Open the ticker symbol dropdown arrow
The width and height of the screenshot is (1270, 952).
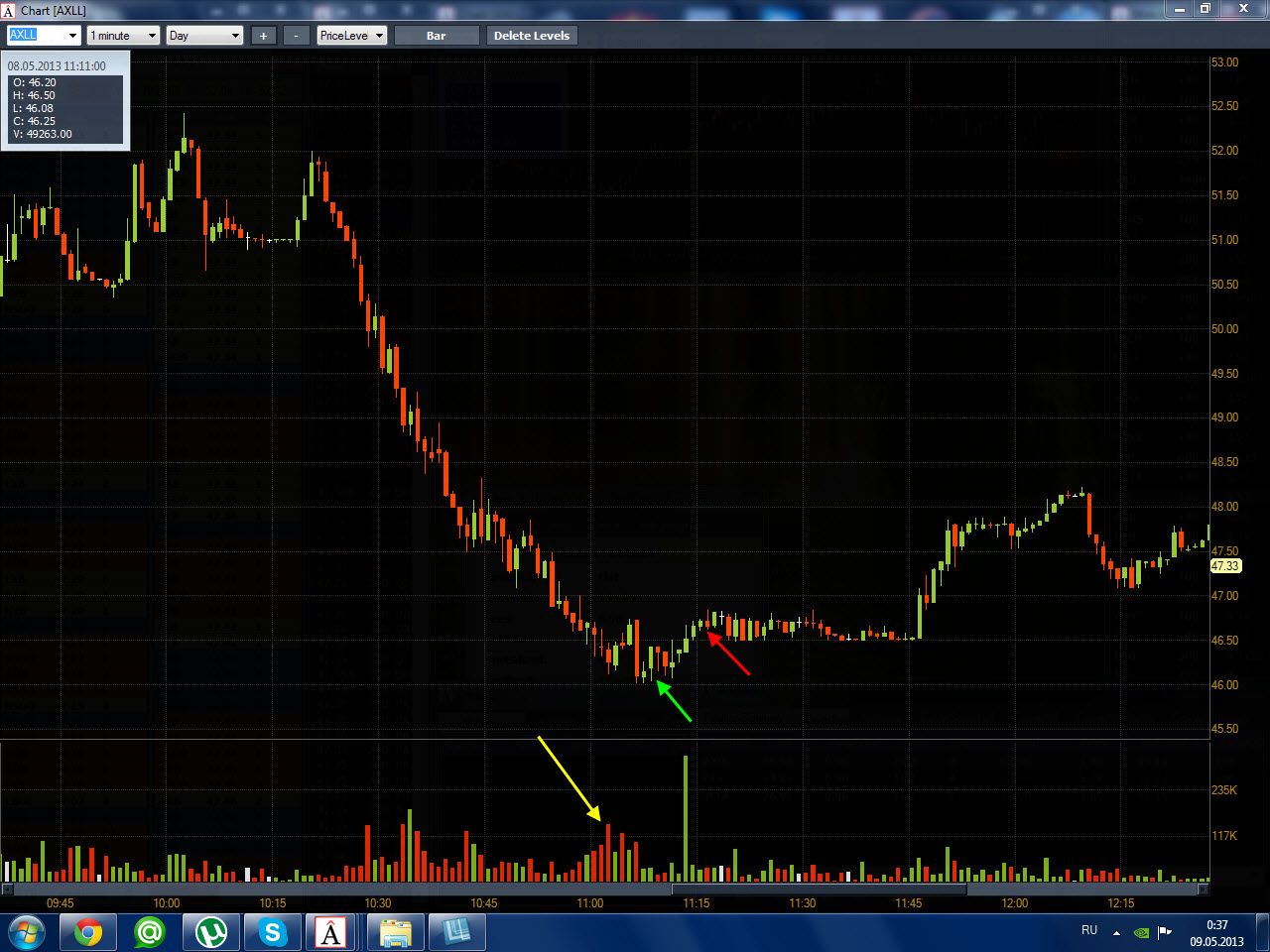click(x=72, y=36)
